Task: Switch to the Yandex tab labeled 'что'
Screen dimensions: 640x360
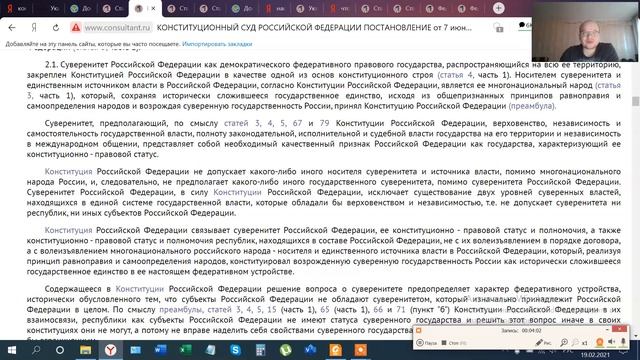Action: tap(340, 9)
